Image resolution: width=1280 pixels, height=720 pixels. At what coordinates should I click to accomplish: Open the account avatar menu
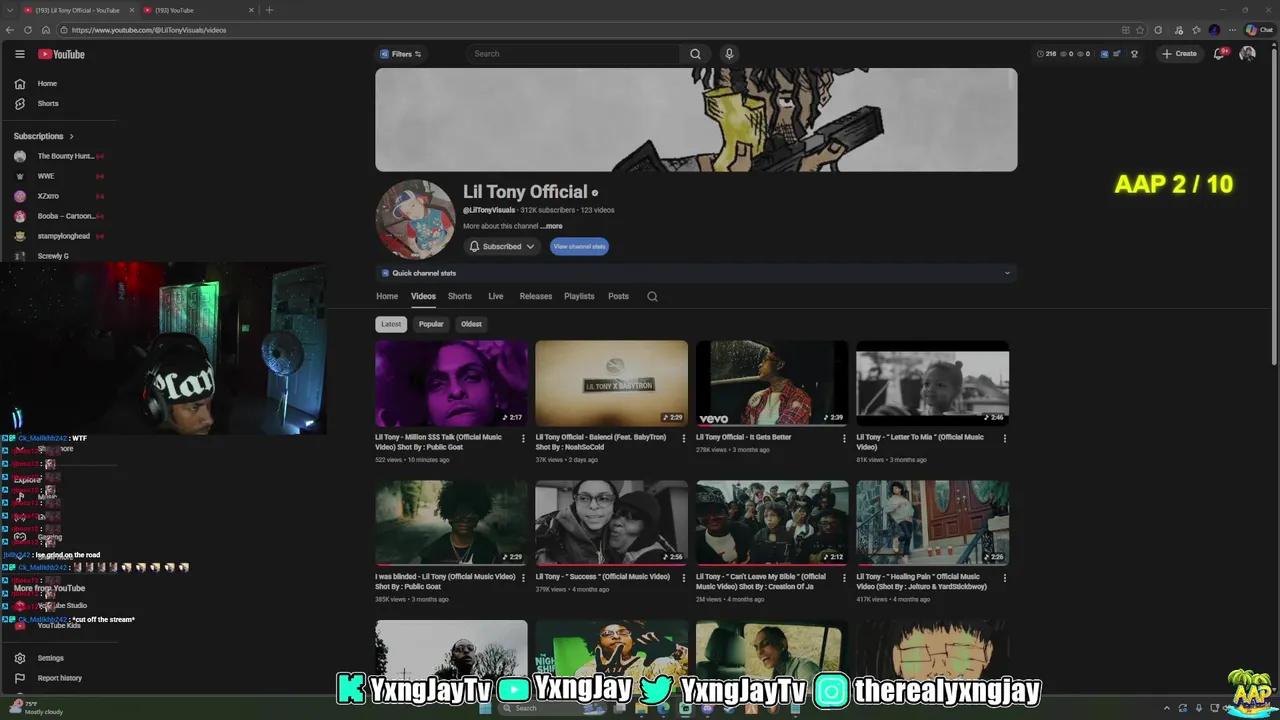(x=1247, y=54)
